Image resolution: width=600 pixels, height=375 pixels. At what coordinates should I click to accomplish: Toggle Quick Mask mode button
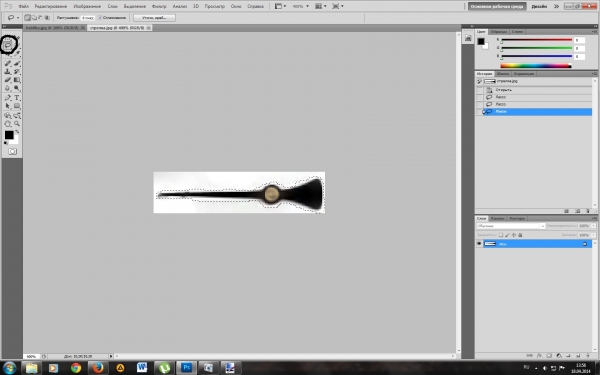coord(12,152)
